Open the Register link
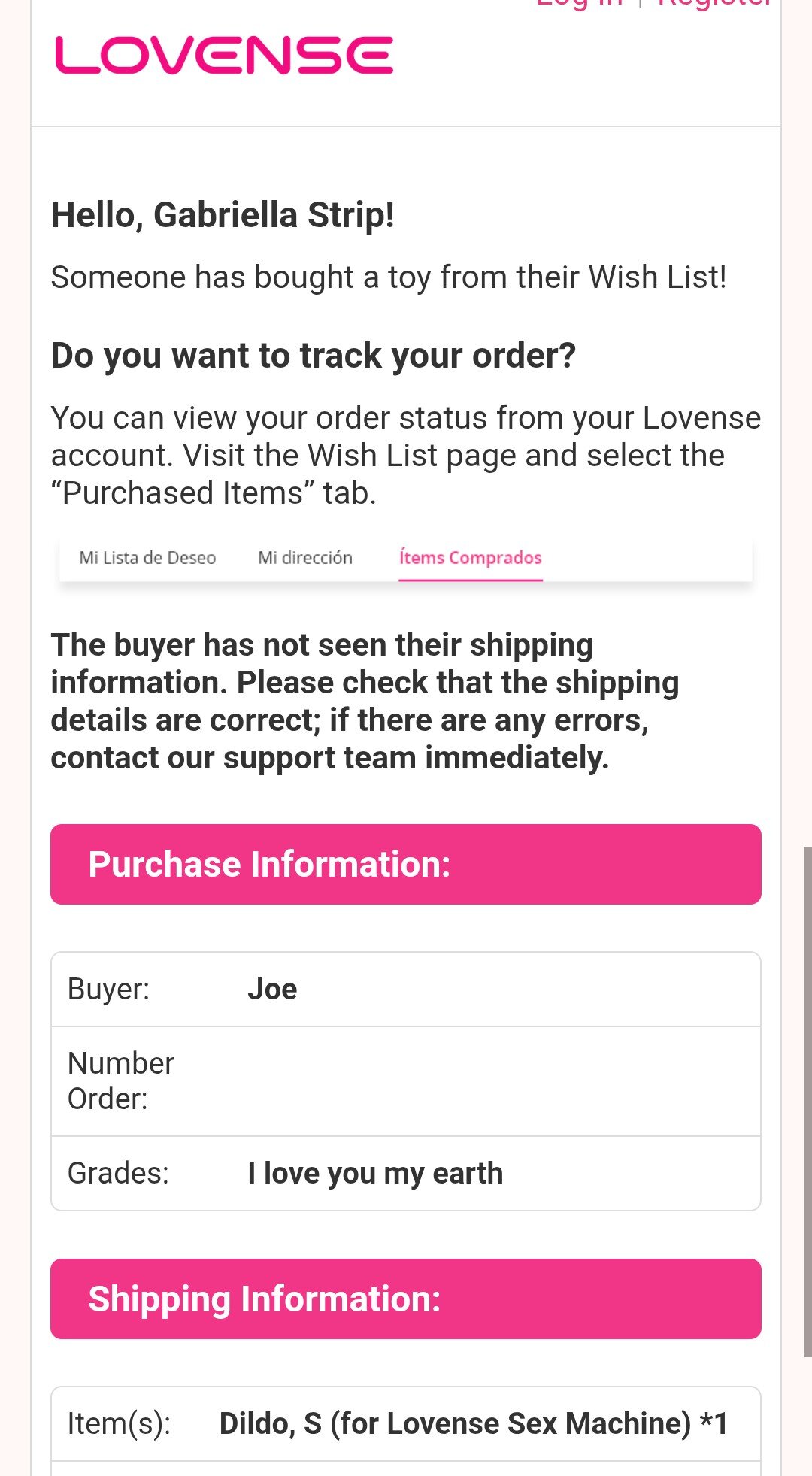This screenshot has height=1476, width=812. (x=714, y=4)
